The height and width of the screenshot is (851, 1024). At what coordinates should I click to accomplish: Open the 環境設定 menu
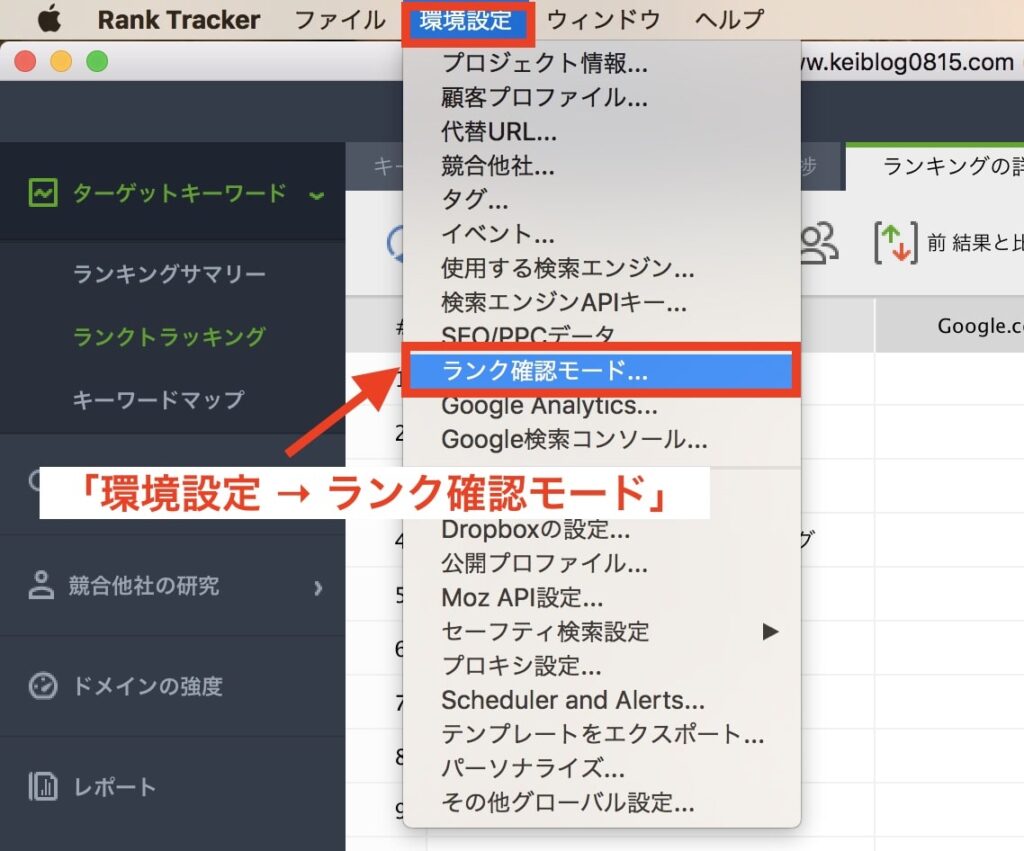(466, 20)
